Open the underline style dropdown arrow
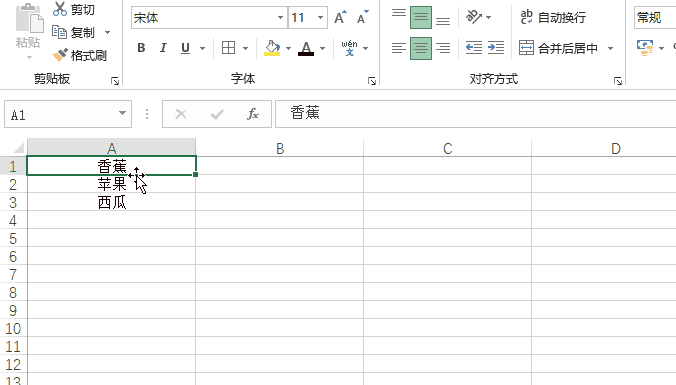Image resolution: width=676 pixels, height=385 pixels. 202,48
